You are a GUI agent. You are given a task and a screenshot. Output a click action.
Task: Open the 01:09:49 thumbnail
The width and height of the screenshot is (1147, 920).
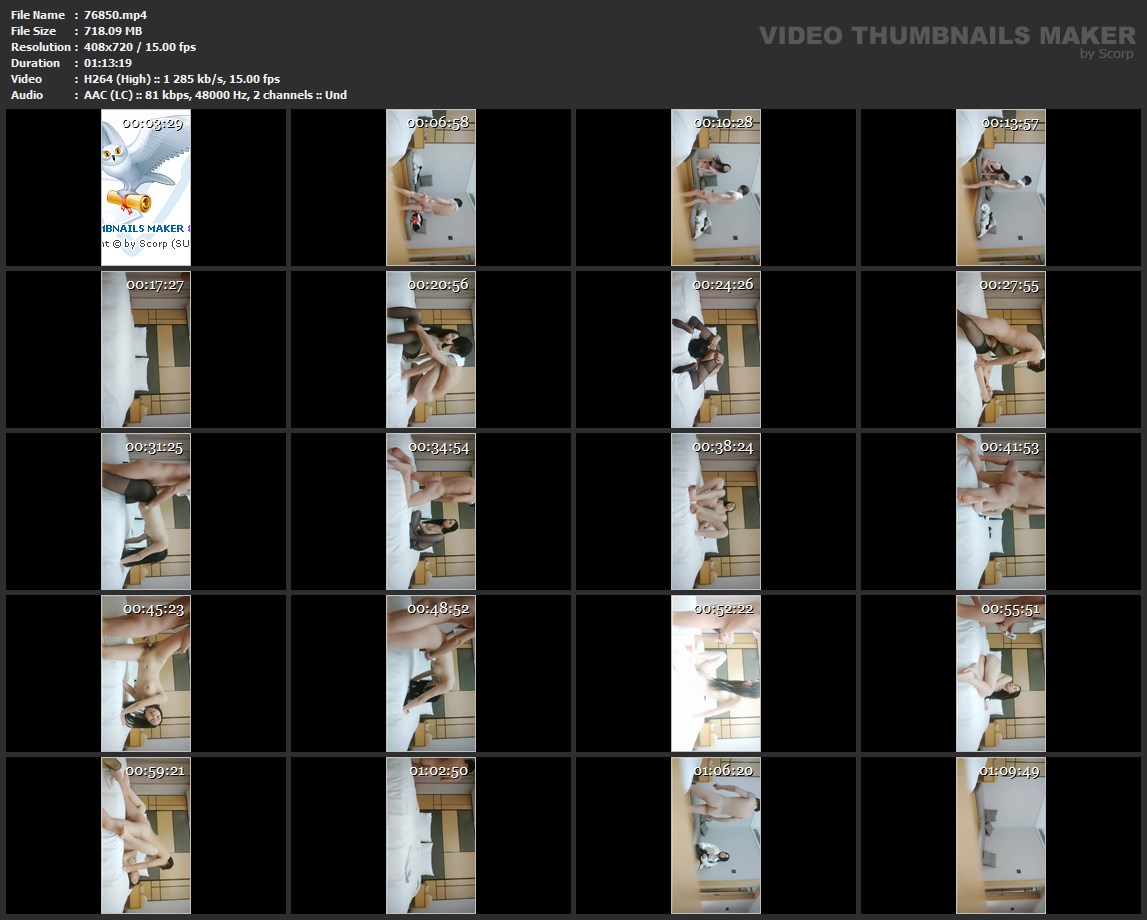(1000, 835)
